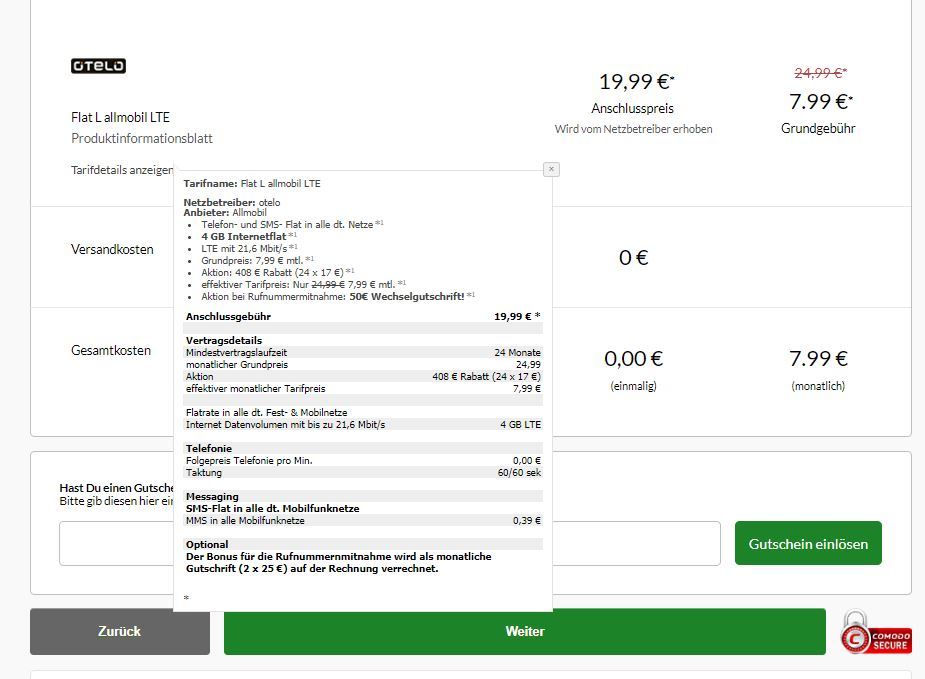Click the 0,39 € MMS price
The image size is (925, 679).
point(527,520)
